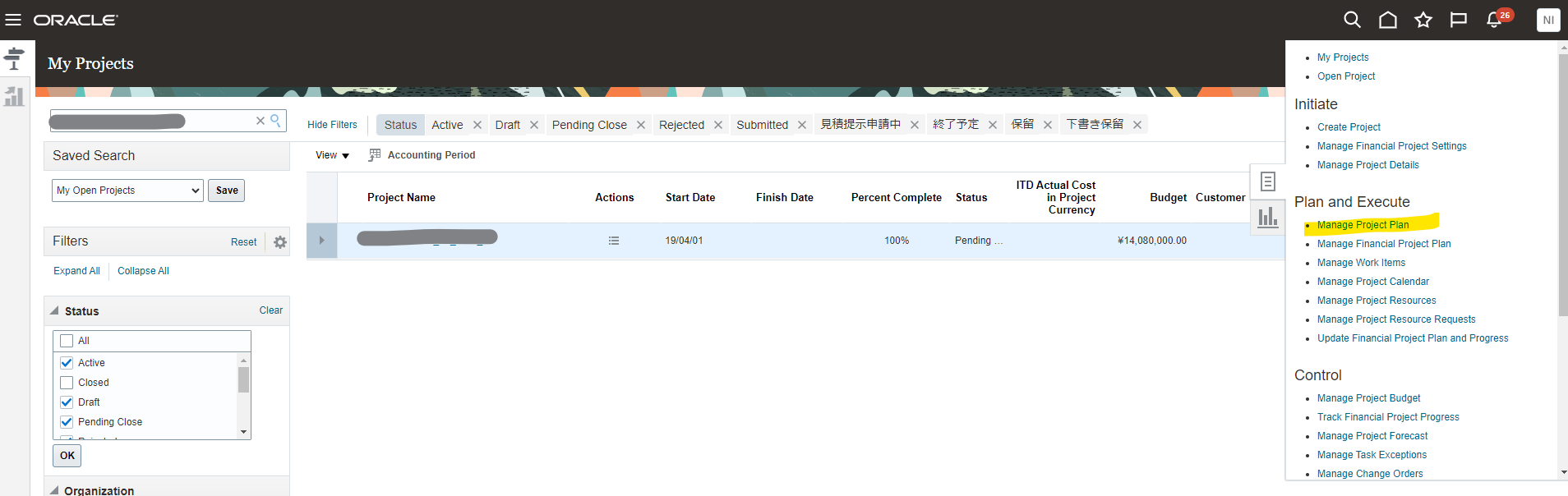Image resolution: width=1568 pixels, height=496 pixels.
Task: Collapse the Status filter section
Action: [x=55, y=311]
